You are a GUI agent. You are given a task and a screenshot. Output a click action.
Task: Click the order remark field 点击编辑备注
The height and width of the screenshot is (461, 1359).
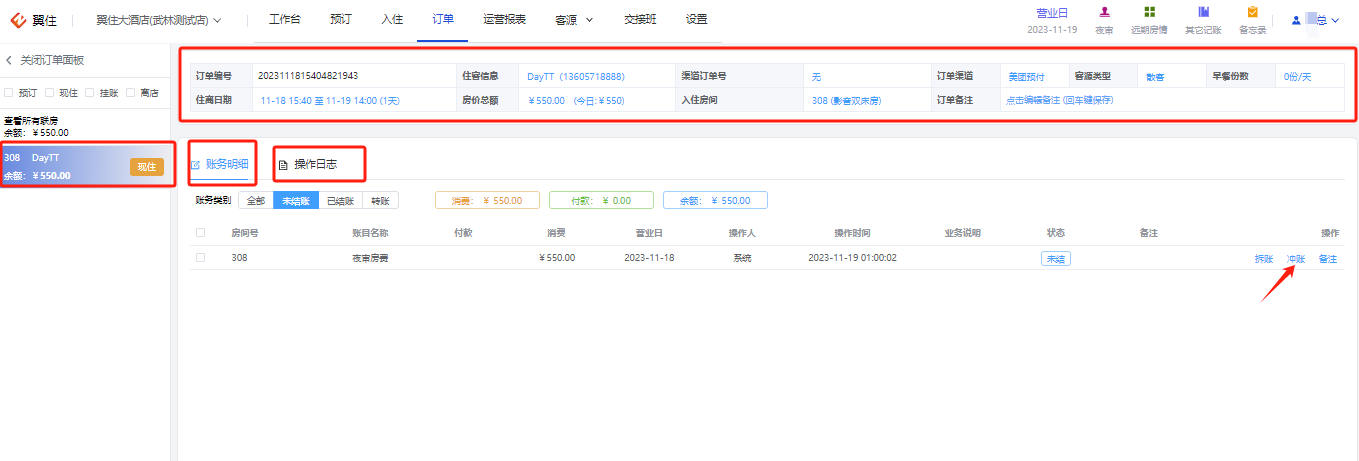coord(1059,100)
